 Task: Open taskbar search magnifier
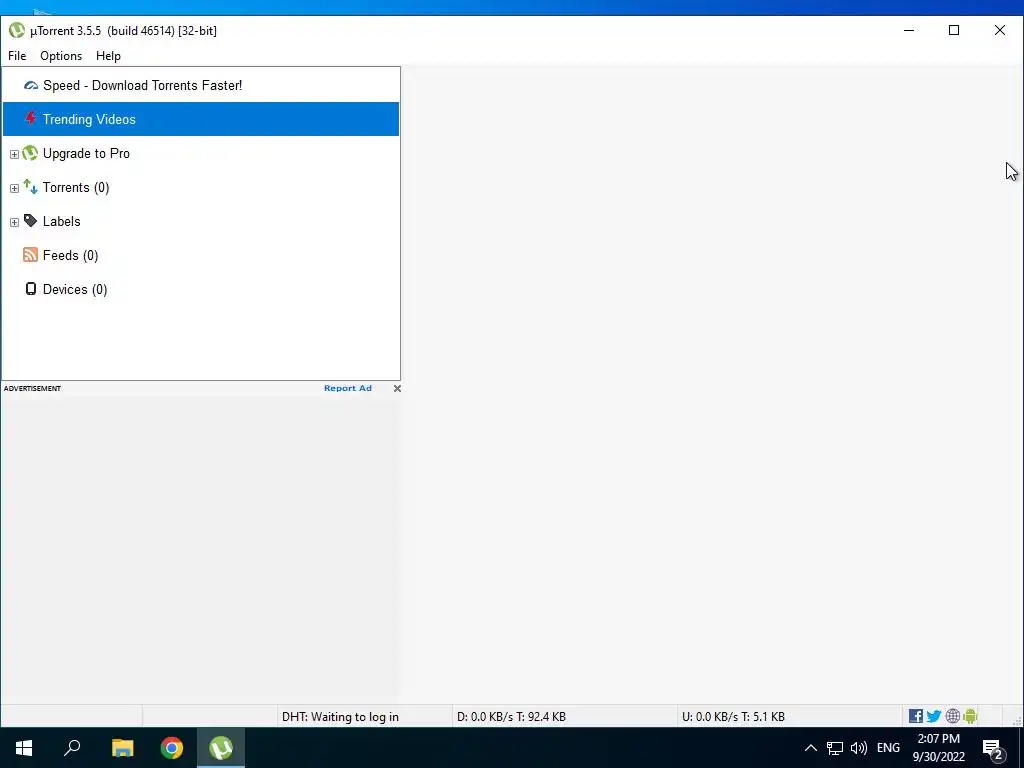tap(72, 748)
